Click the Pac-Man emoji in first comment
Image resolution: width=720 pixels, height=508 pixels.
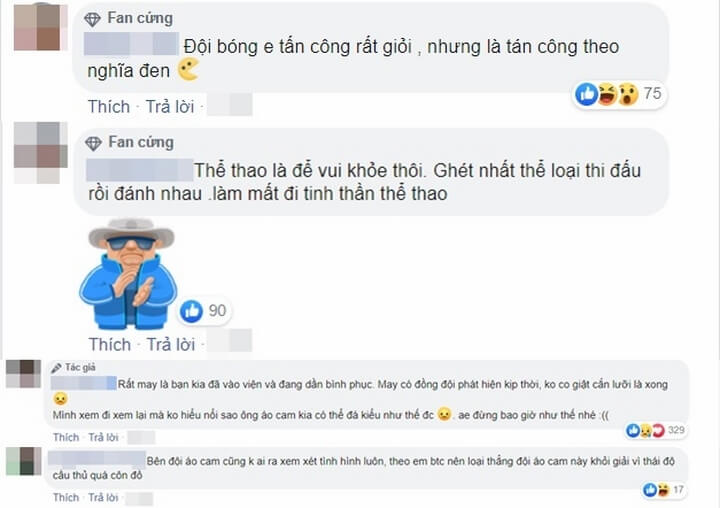188,69
